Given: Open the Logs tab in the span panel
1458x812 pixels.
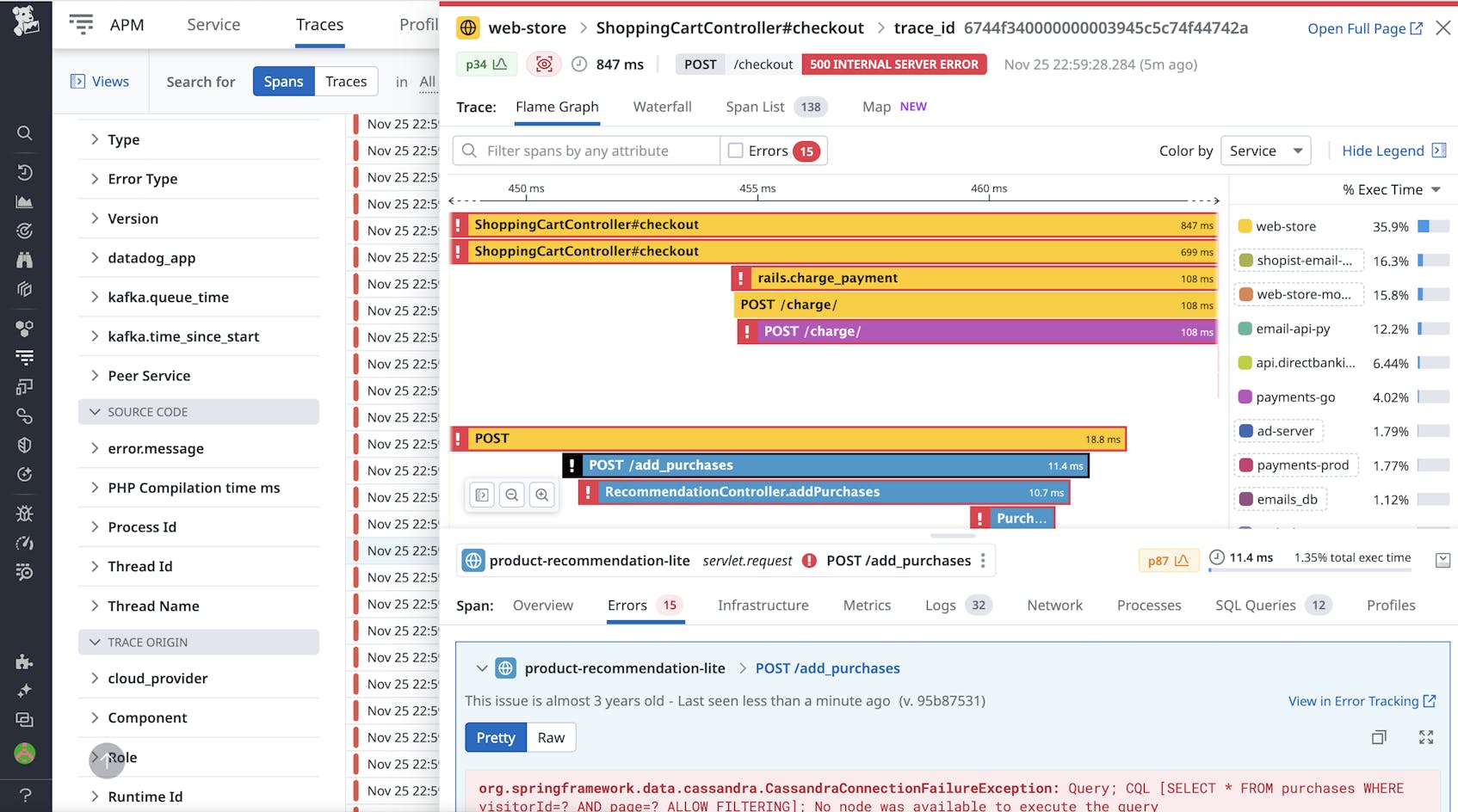Looking at the screenshot, I should pos(940,605).
